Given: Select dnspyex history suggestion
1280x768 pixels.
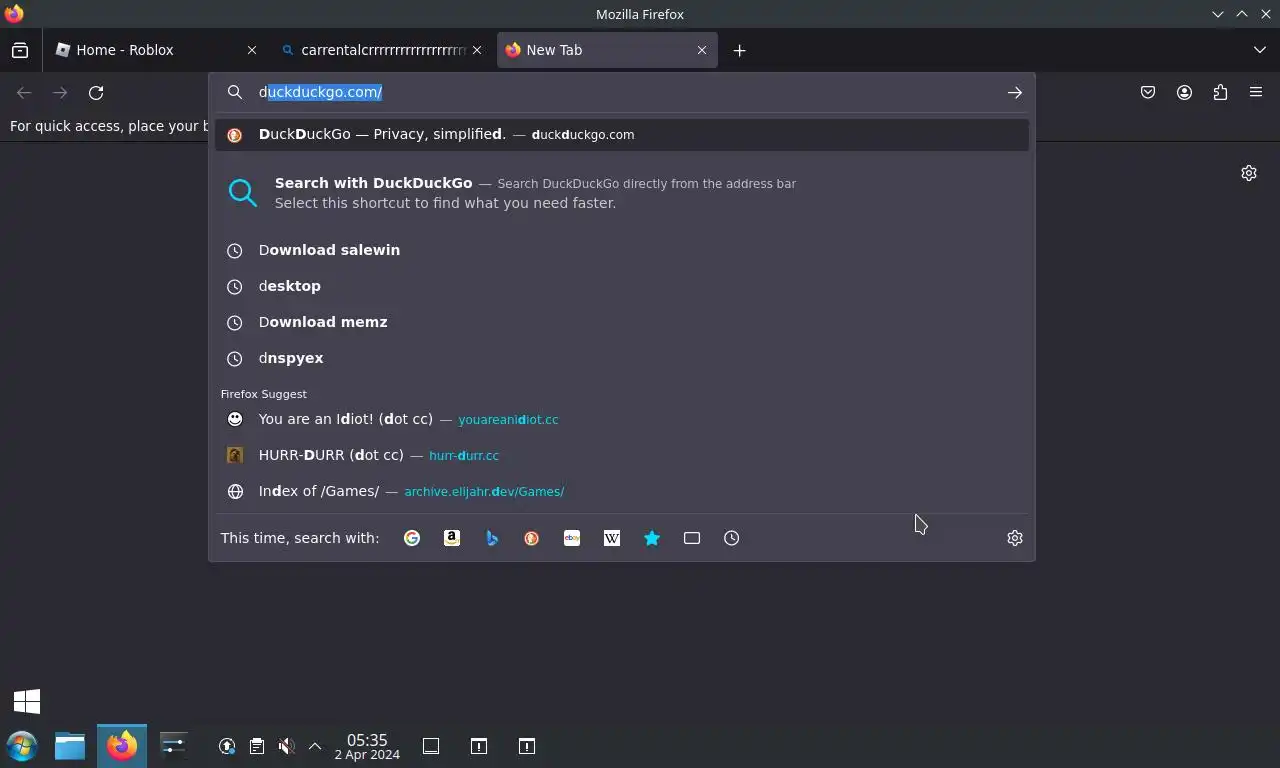Looking at the screenshot, I should (622, 358).
